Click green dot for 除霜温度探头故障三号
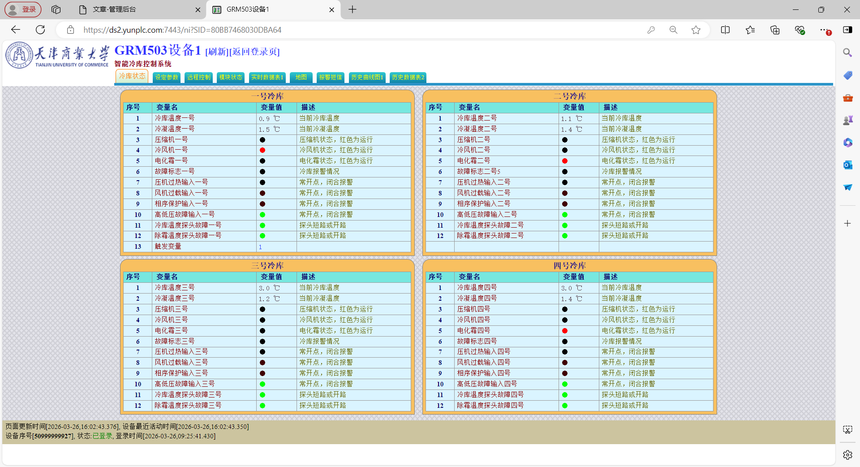This screenshot has width=860, height=467. 262,406
